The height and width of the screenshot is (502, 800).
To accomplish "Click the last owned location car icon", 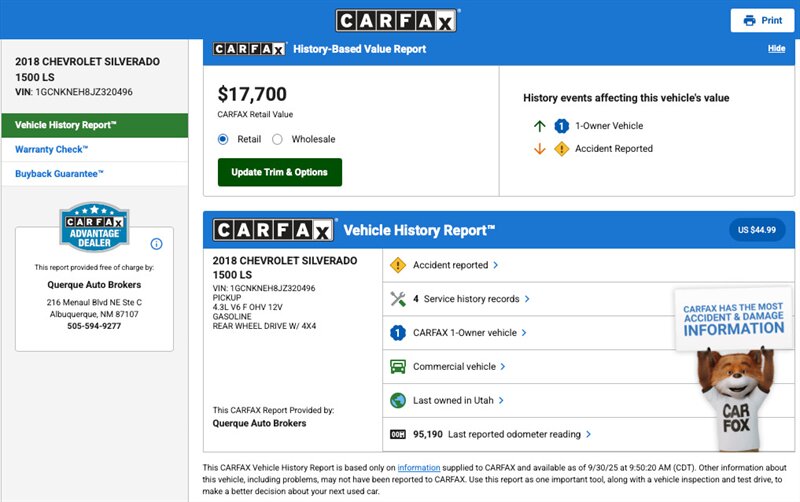I will click(x=397, y=401).
